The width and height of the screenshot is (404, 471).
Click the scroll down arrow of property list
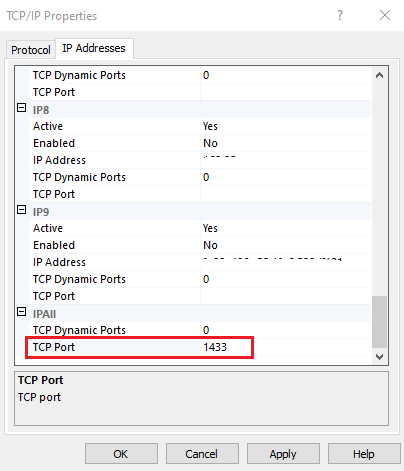(x=379, y=357)
